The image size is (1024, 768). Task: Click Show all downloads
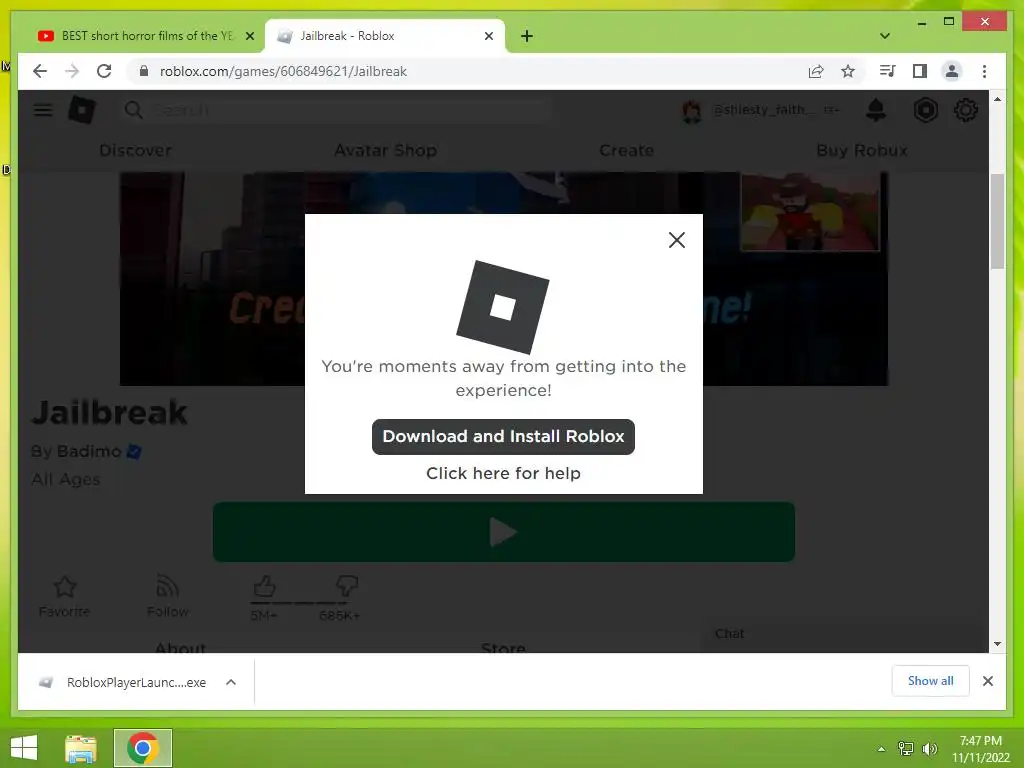pos(930,681)
